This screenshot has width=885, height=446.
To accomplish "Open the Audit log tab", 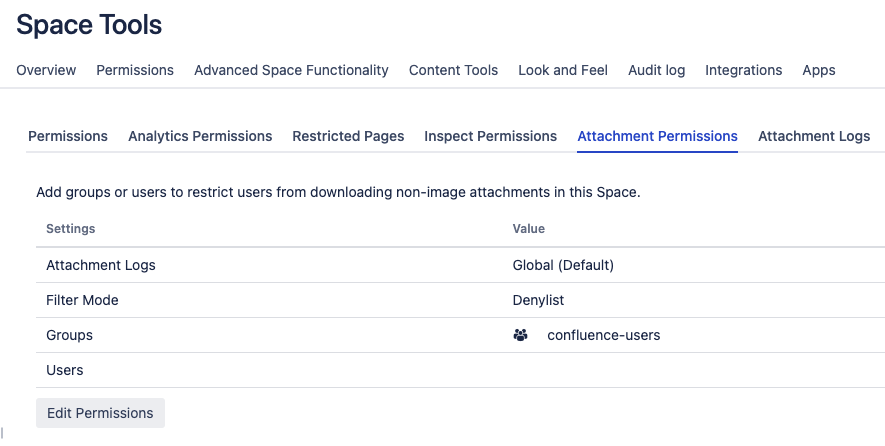I will click(x=656, y=70).
